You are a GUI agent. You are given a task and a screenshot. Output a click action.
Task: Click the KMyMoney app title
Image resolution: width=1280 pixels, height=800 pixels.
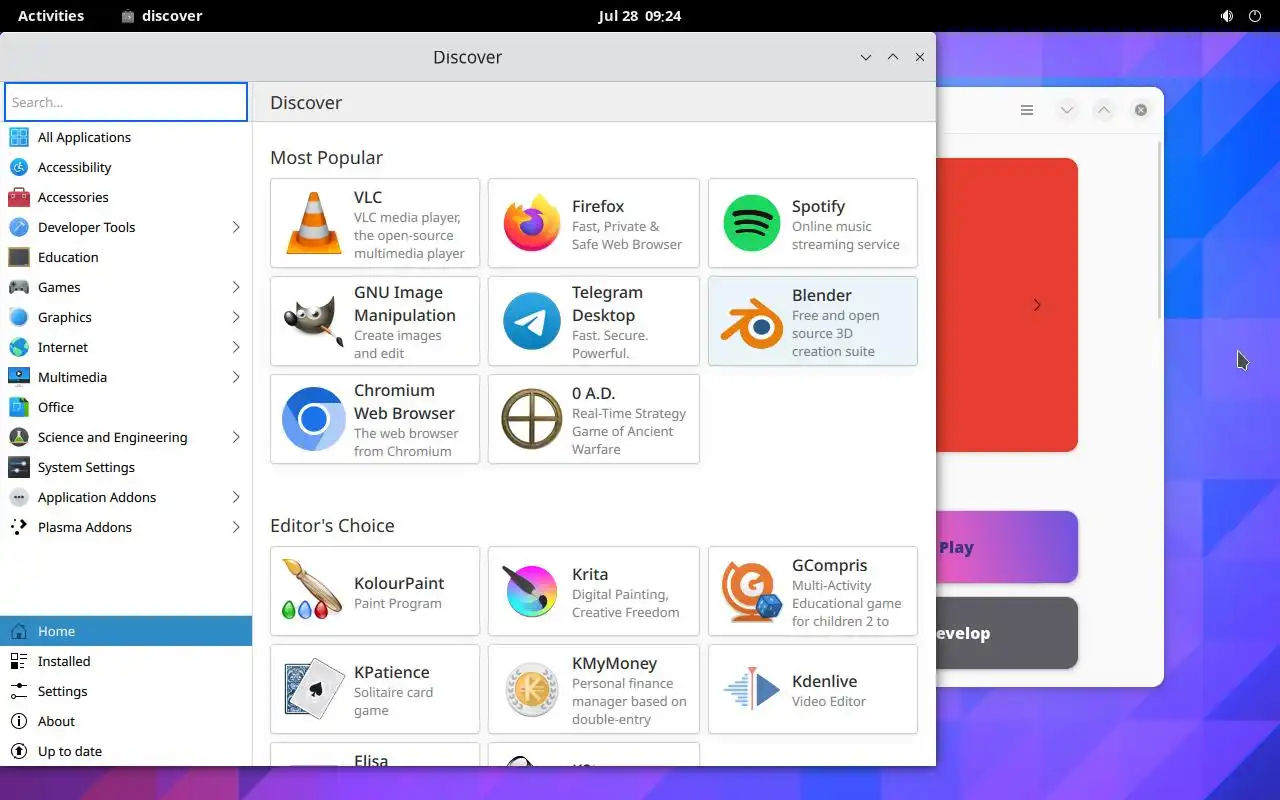coord(614,663)
